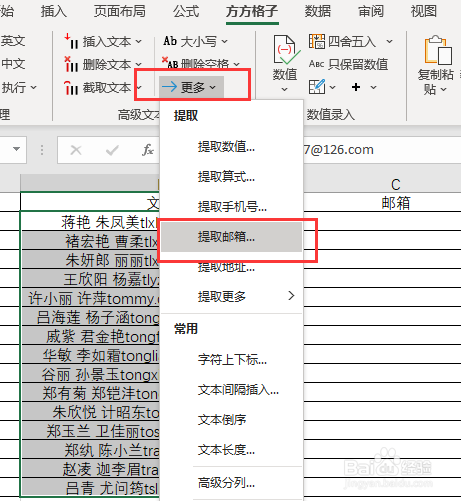Screen dimensions: 461x501
Task: Click the 删除文本 icon
Action: (71, 64)
